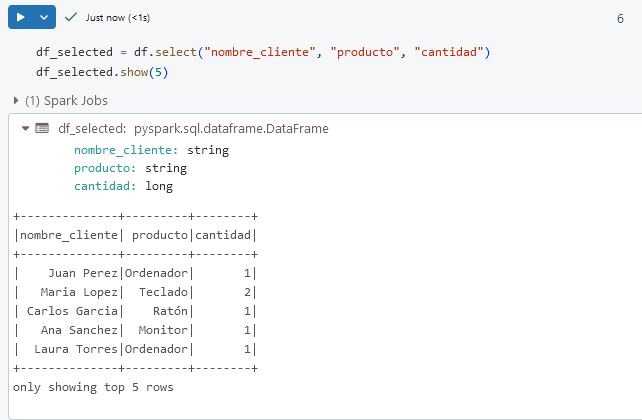The height and width of the screenshot is (420, 642).
Task: Click cell number 6 indicator
Action: tap(621, 19)
